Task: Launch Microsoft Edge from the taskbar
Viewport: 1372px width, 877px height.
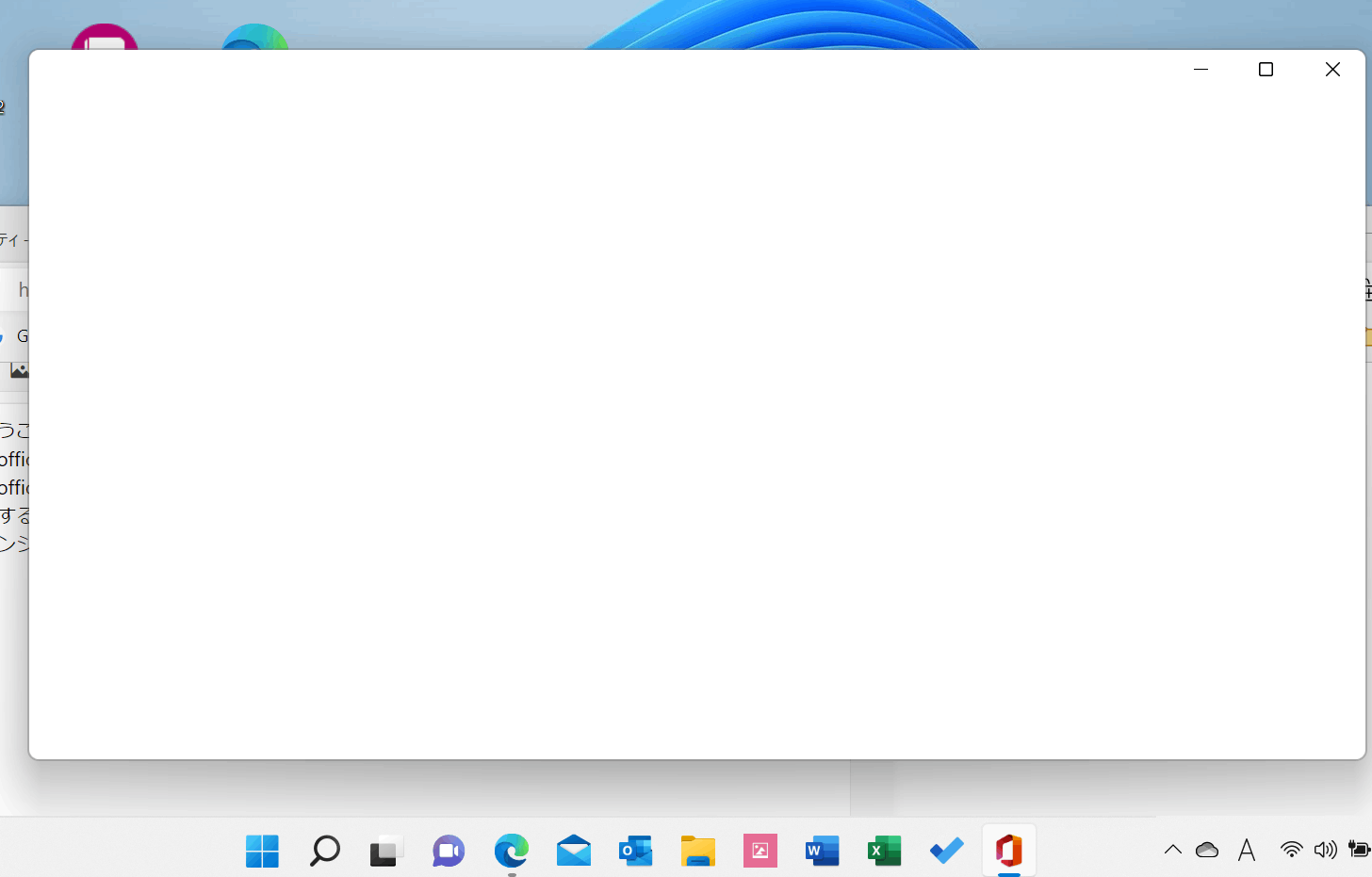Action: pos(510,851)
